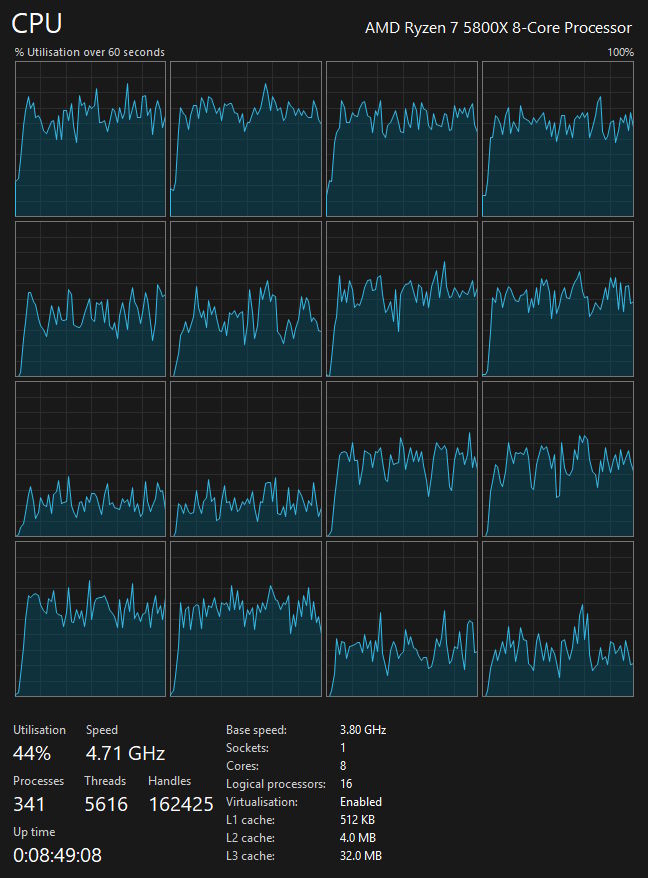Click the Virtualisation label
Viewport: 648px width, 878px height.
[262, 802]
